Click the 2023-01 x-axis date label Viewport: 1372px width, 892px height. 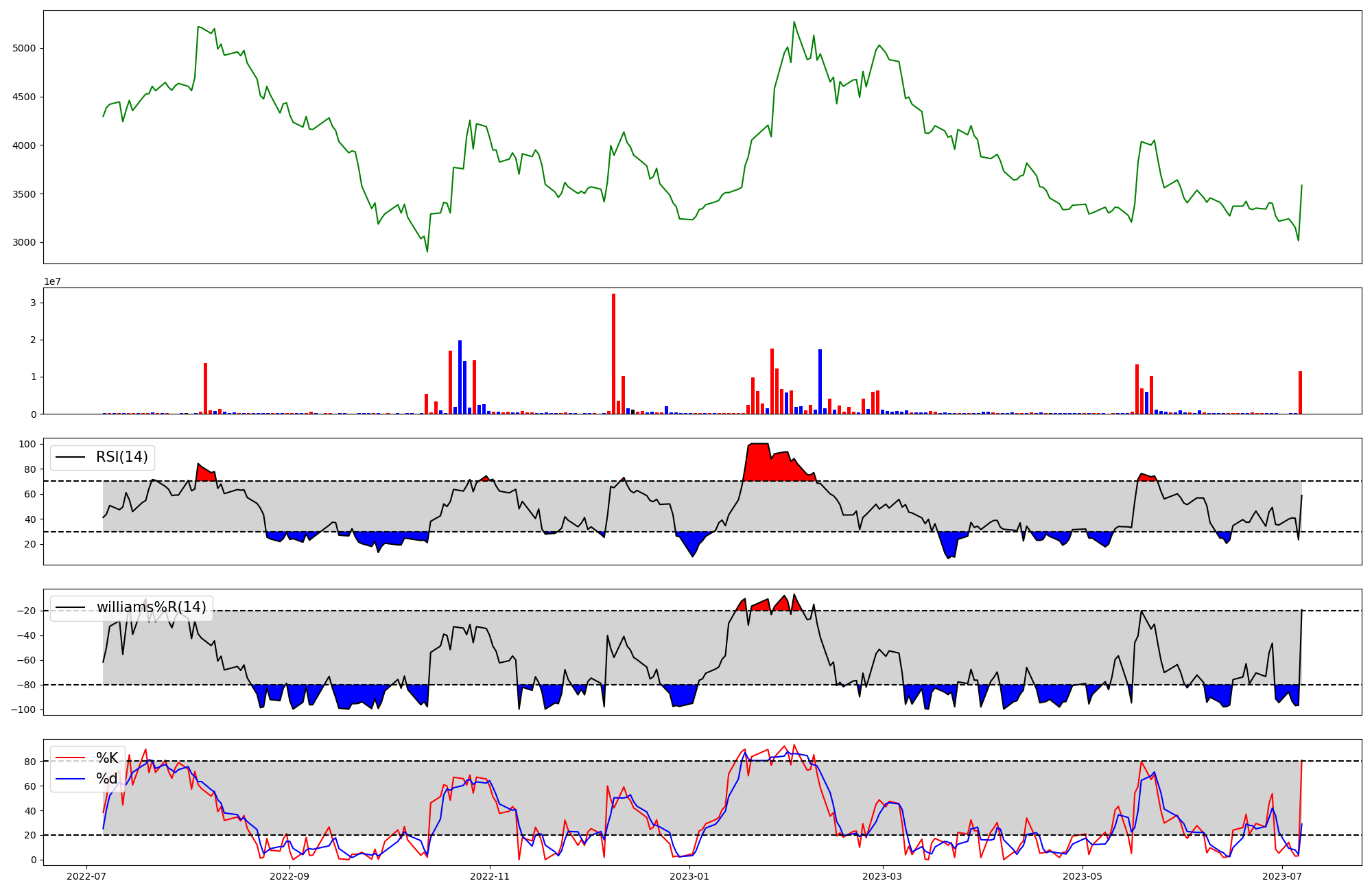click(x=689, y=876)
